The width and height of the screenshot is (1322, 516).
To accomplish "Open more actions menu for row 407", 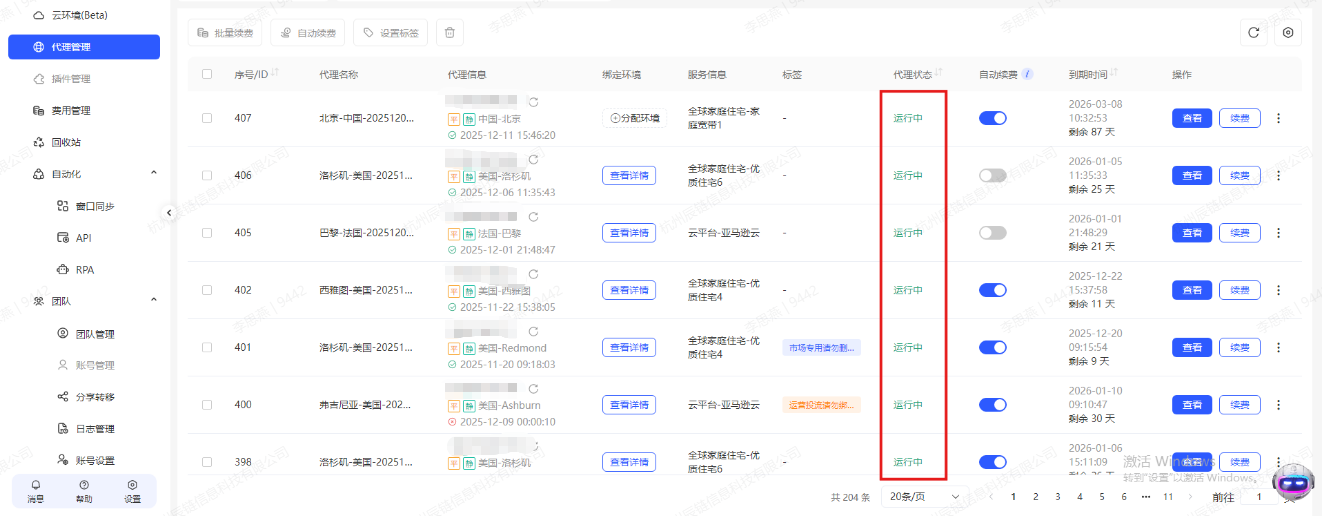I will click(x=1278, y=118).
